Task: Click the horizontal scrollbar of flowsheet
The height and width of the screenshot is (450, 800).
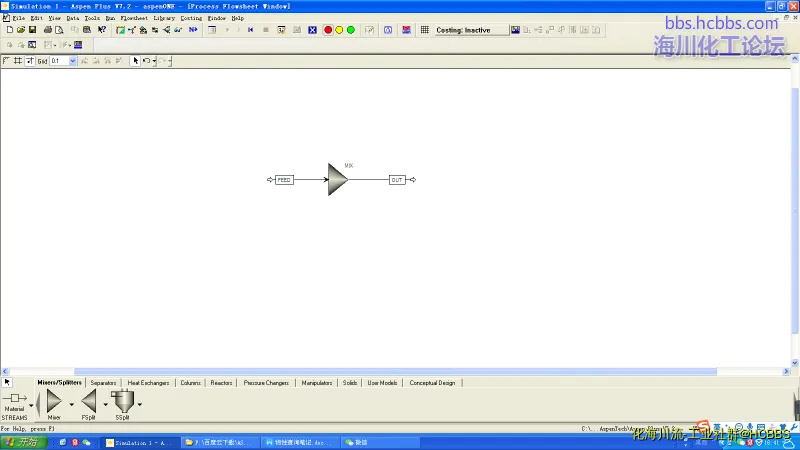Action: 395,371
